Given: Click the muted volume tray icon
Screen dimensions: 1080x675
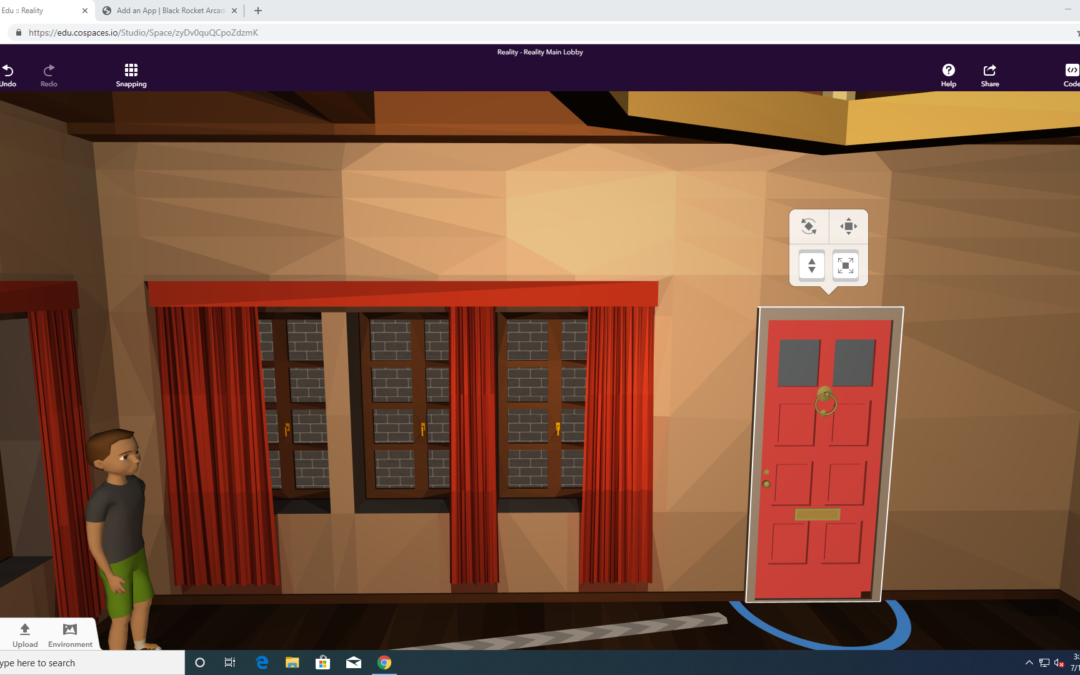Looking at the screenshot, I should pos(1059,663).
